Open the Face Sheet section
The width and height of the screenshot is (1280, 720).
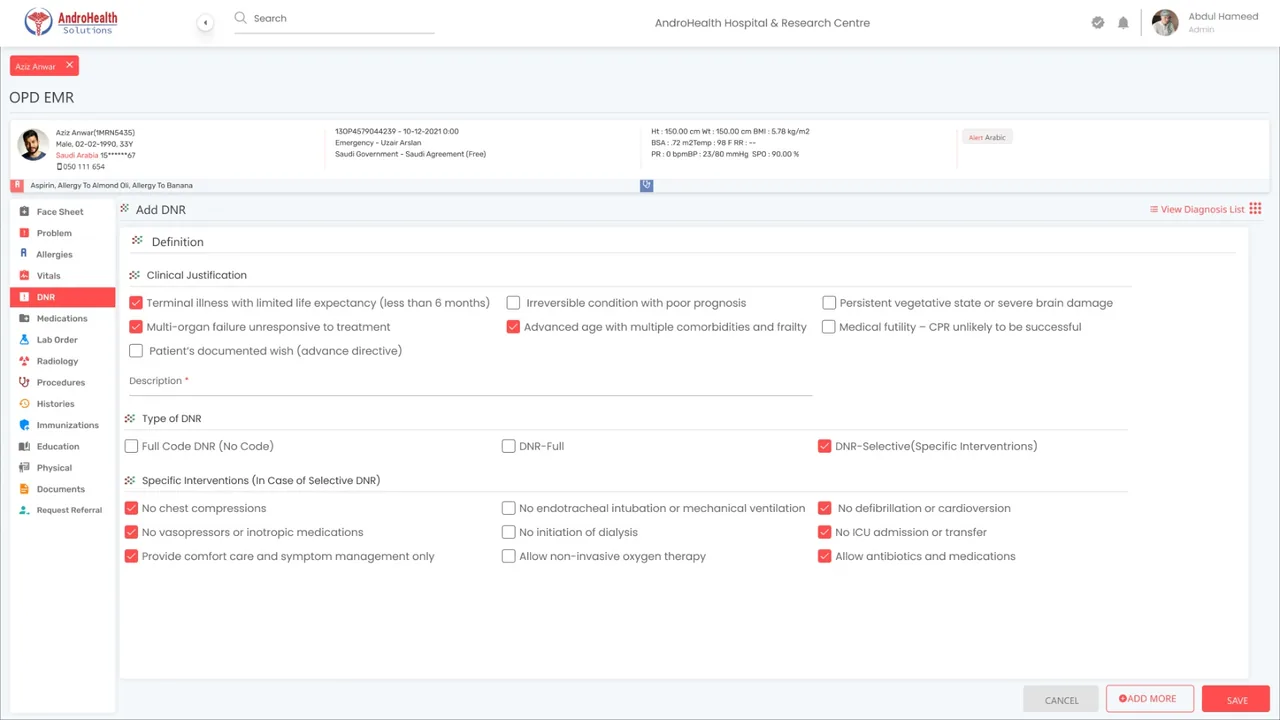coord(62,212)
